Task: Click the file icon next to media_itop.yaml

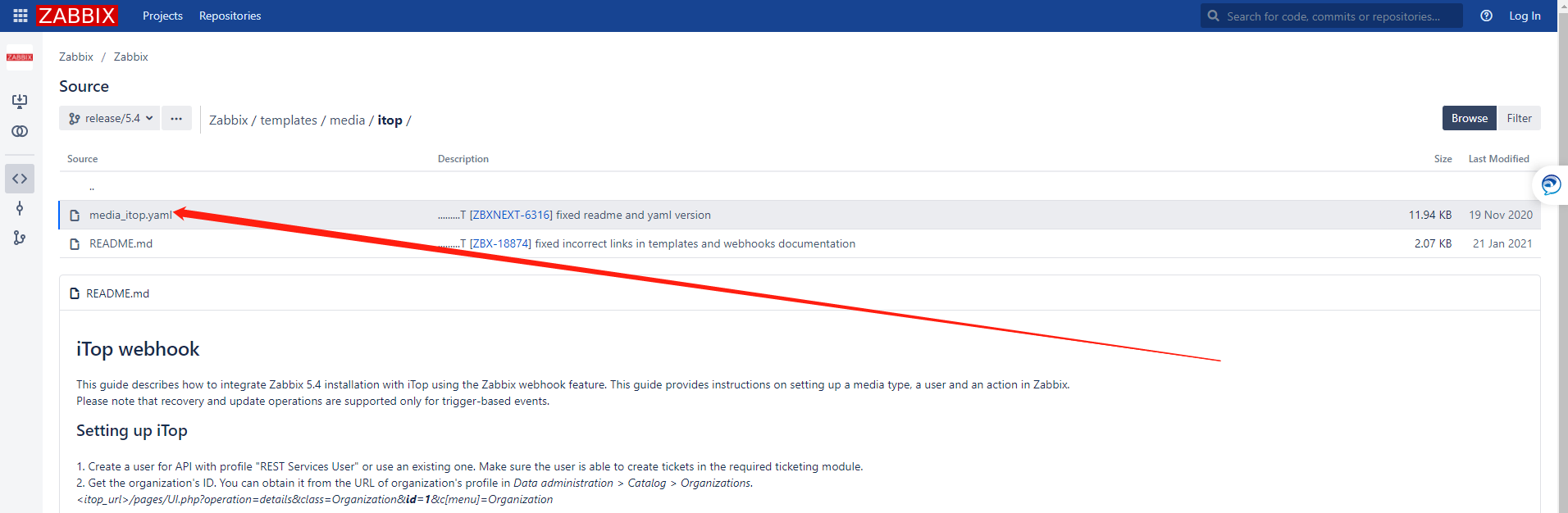Action: point(75,216)
